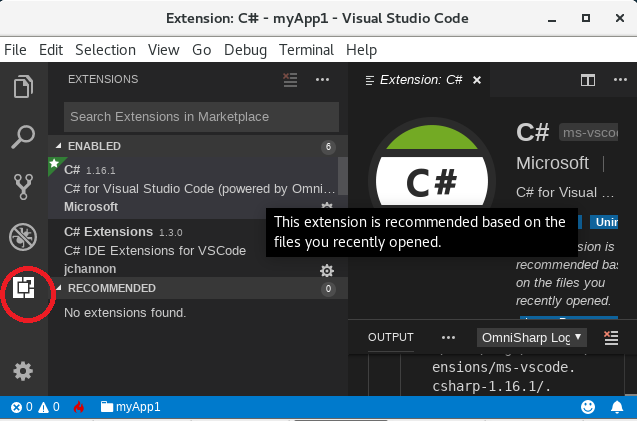Open the Source Control view

point(23,186)
